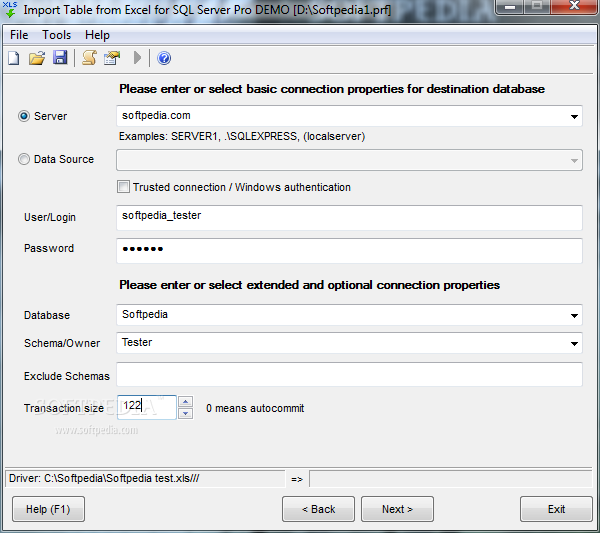
Task: Open the File menu
Action: (x=19, y=35)
